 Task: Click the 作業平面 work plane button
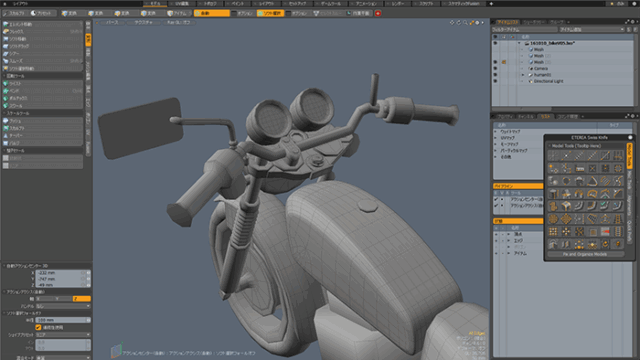pyautogui.click(x=359, y=13)
